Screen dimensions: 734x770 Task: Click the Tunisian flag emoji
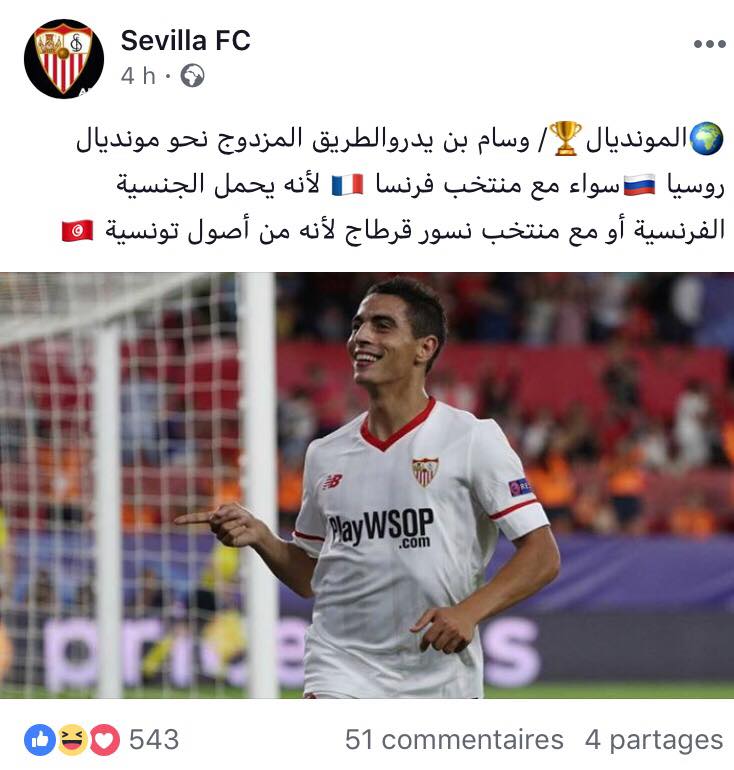click(78, 230)
